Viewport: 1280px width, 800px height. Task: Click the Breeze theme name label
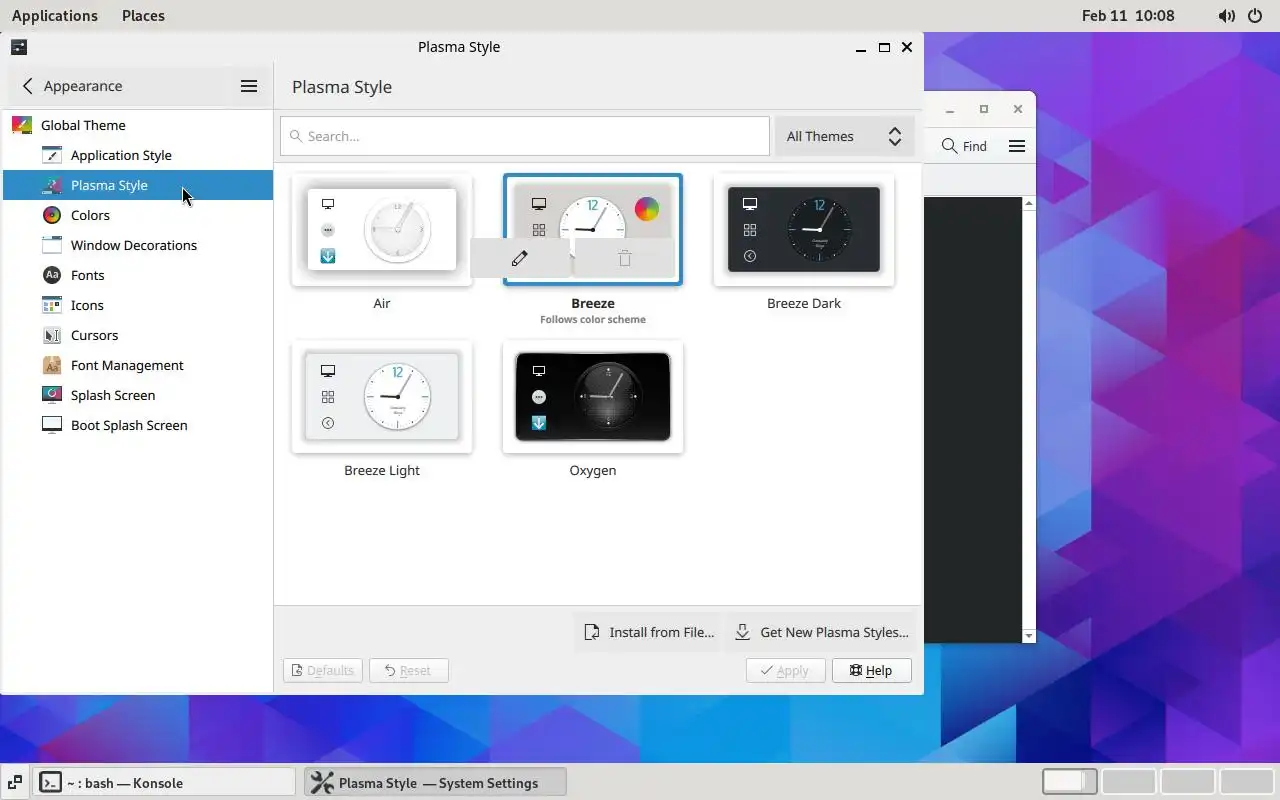tap(593, 303)
